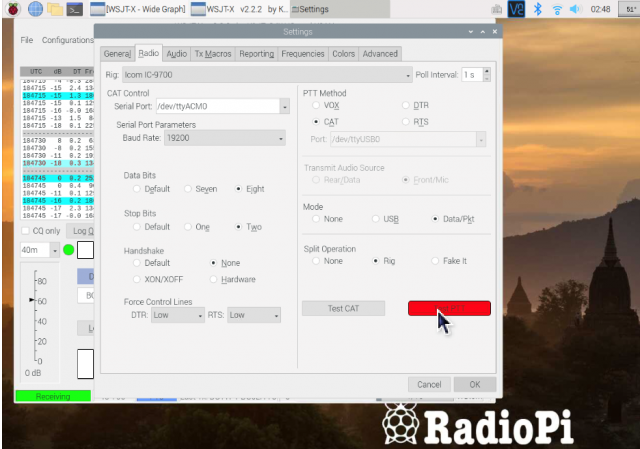Click the Serial Port text field

218,107
